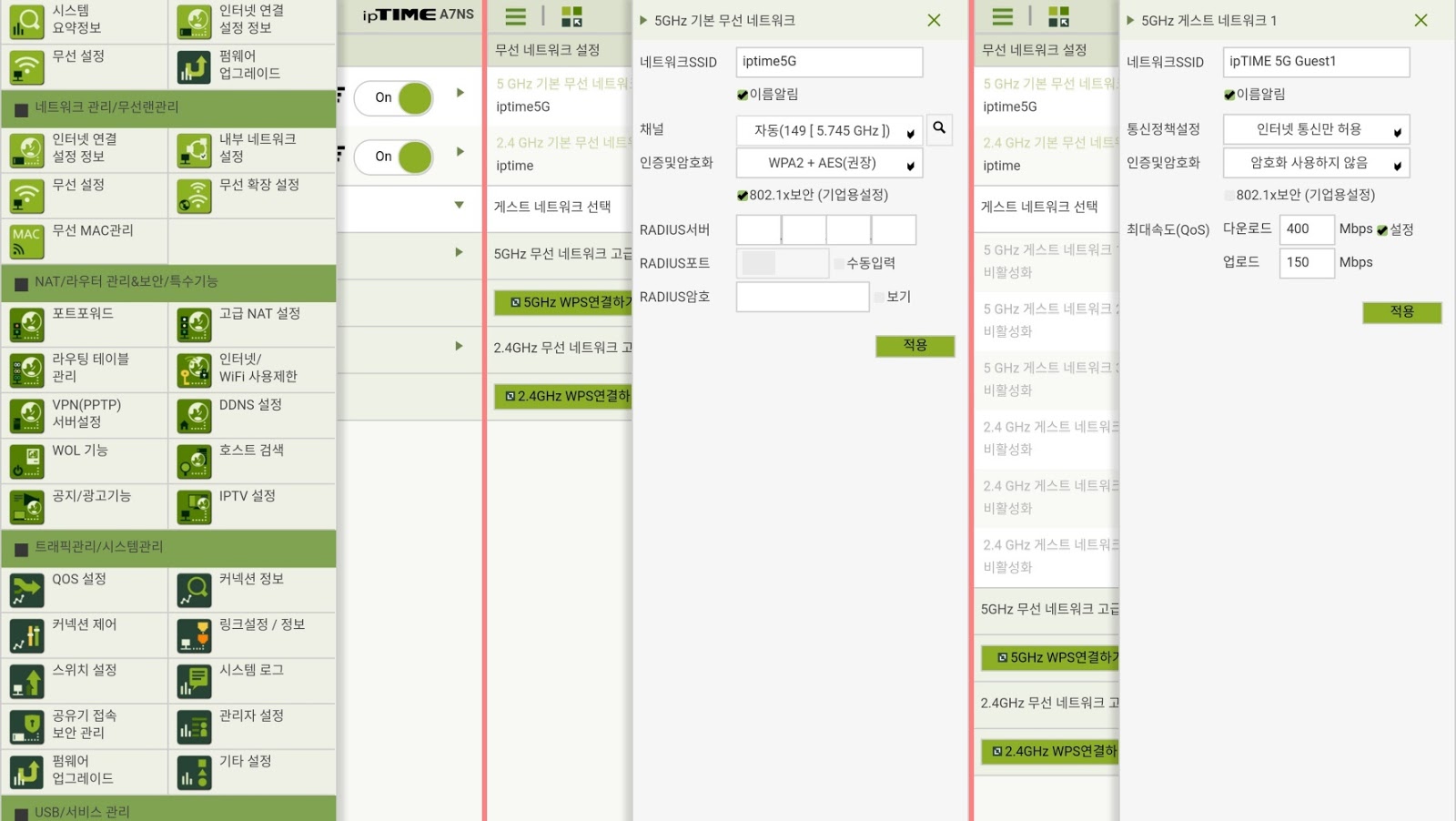Open 라우팅 테이블 관리 icon
The width and height of the screenshot is (1456, 821).
(27, 370)
